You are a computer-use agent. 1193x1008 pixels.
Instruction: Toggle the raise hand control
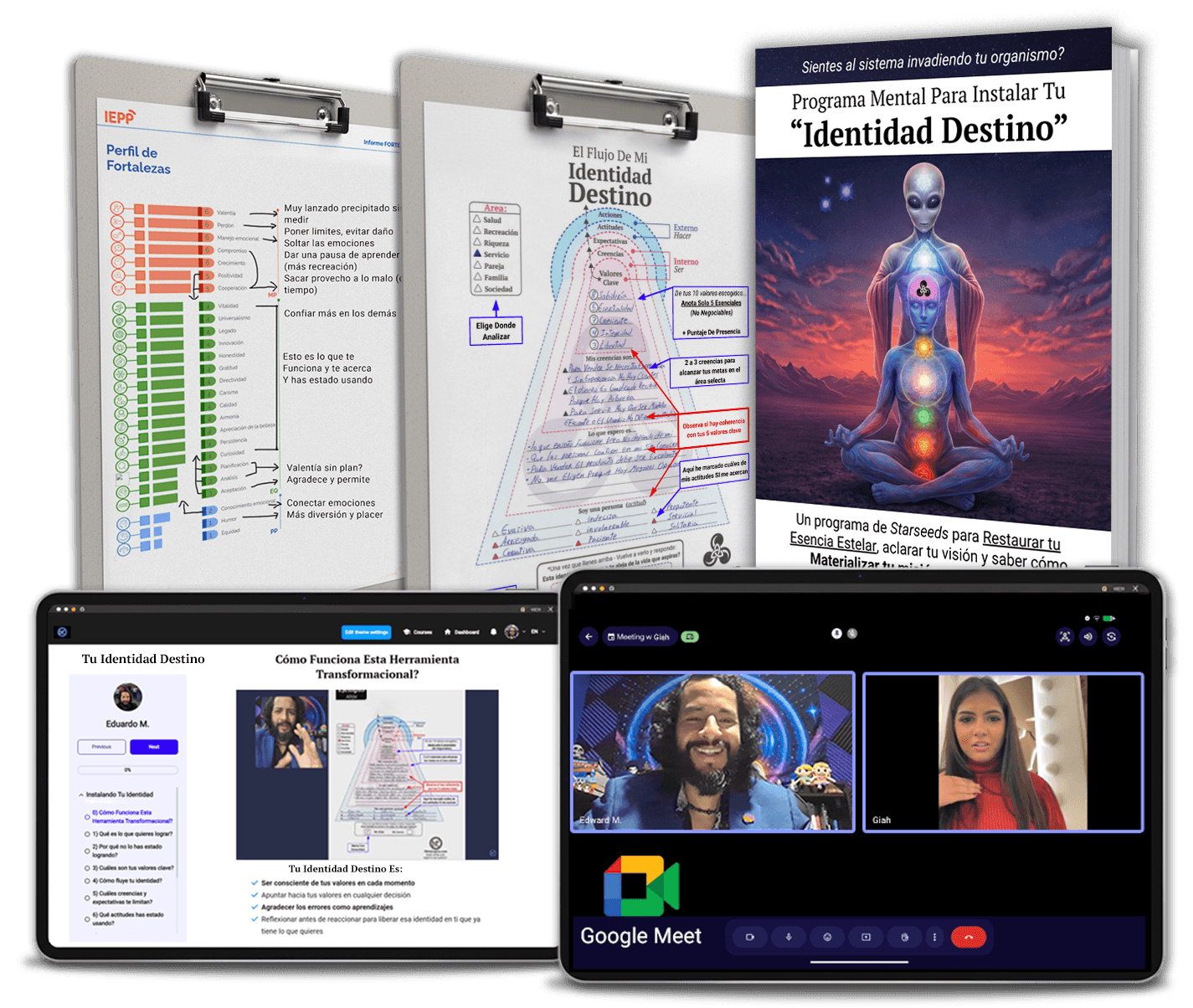click(904, 938)
